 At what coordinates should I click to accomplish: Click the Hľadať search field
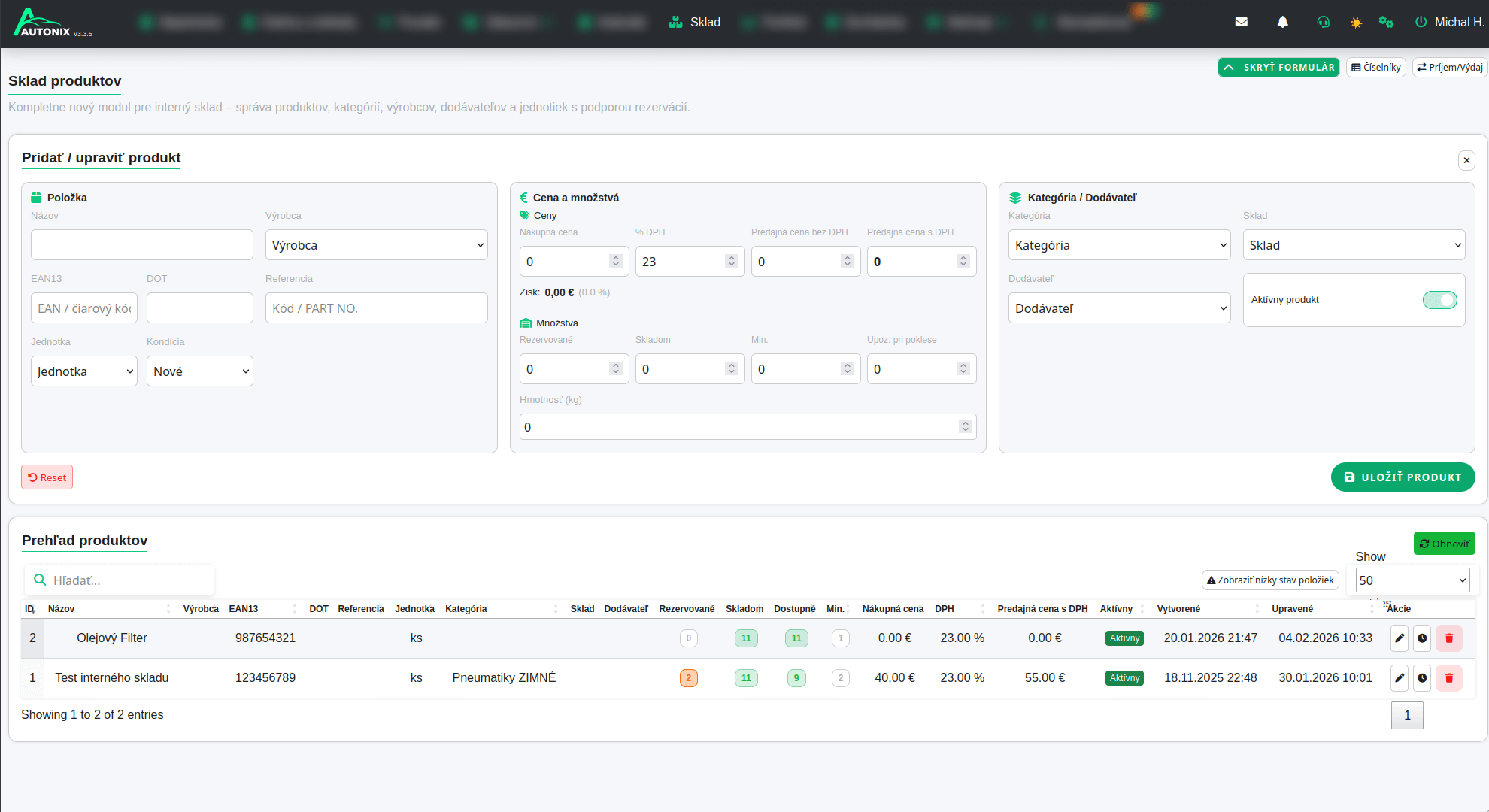click(x=128, y=580)
